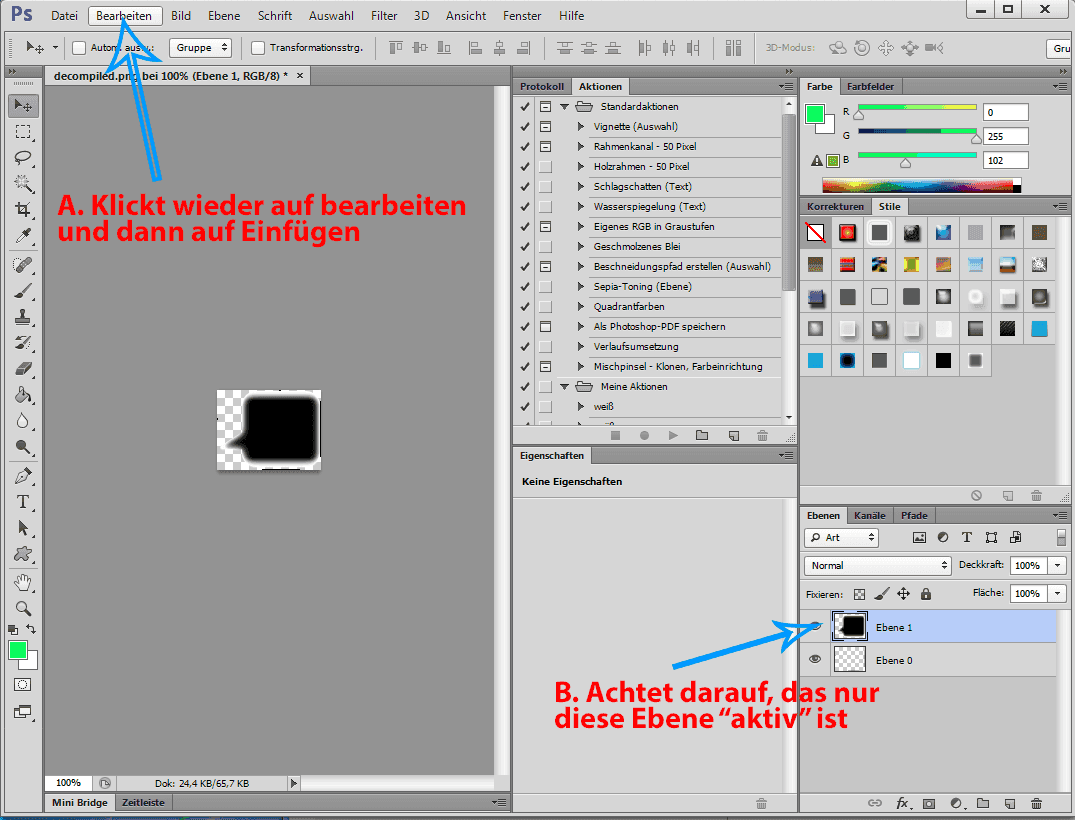1075x820 pixels.
Task: Select the Healing Brush tool
Action: [x=23, y=265]
